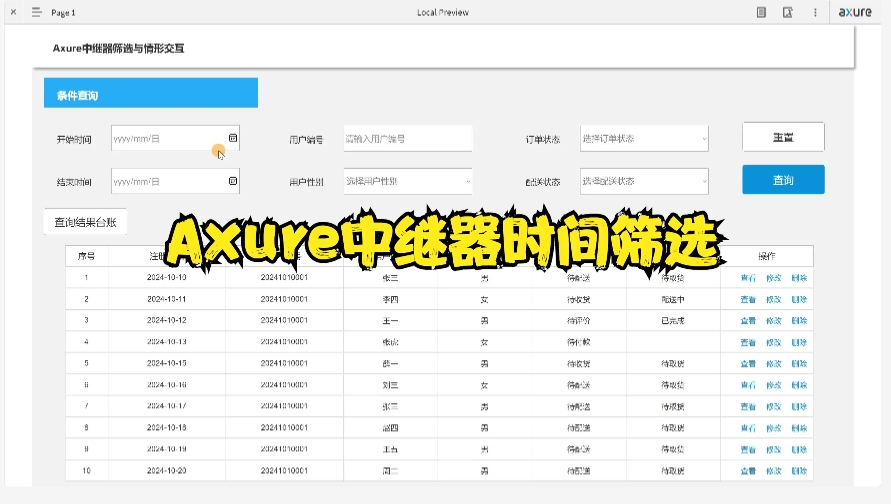The image size is (891, 504).
Task: Open the three-dot more options menu
Action: (x=815, y=12)
